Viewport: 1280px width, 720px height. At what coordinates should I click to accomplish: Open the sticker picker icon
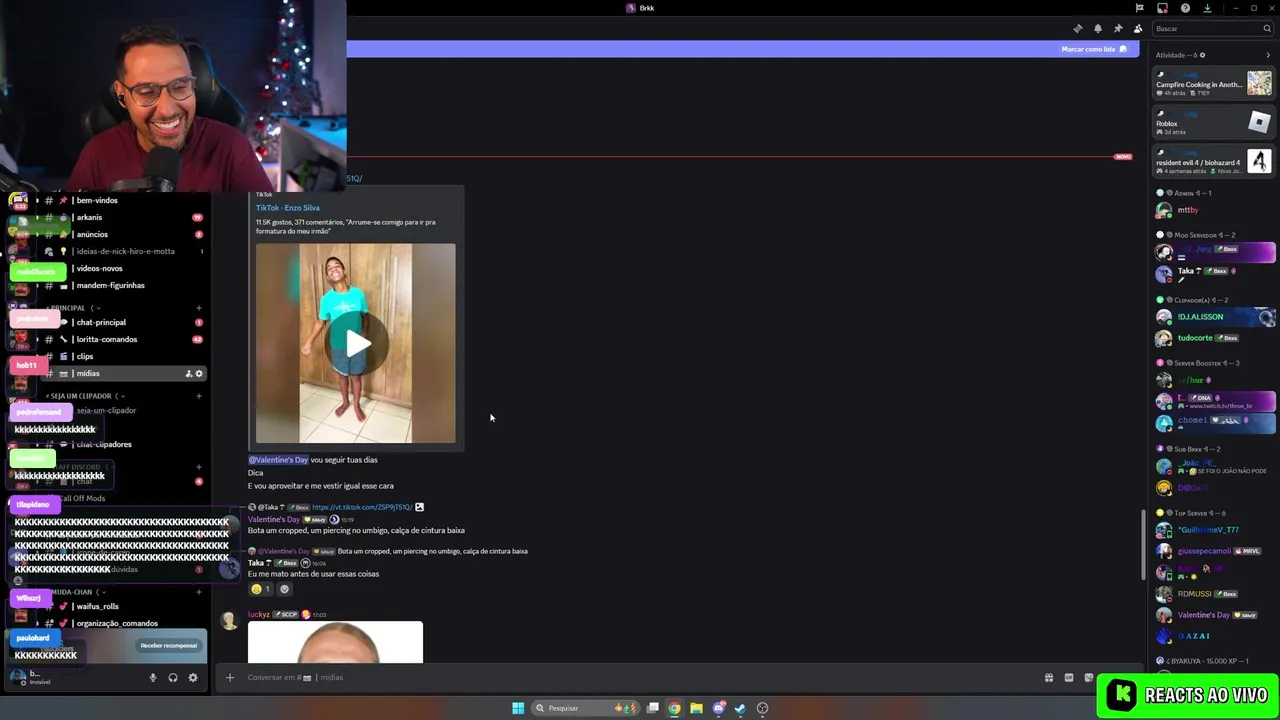(1088, 677)
